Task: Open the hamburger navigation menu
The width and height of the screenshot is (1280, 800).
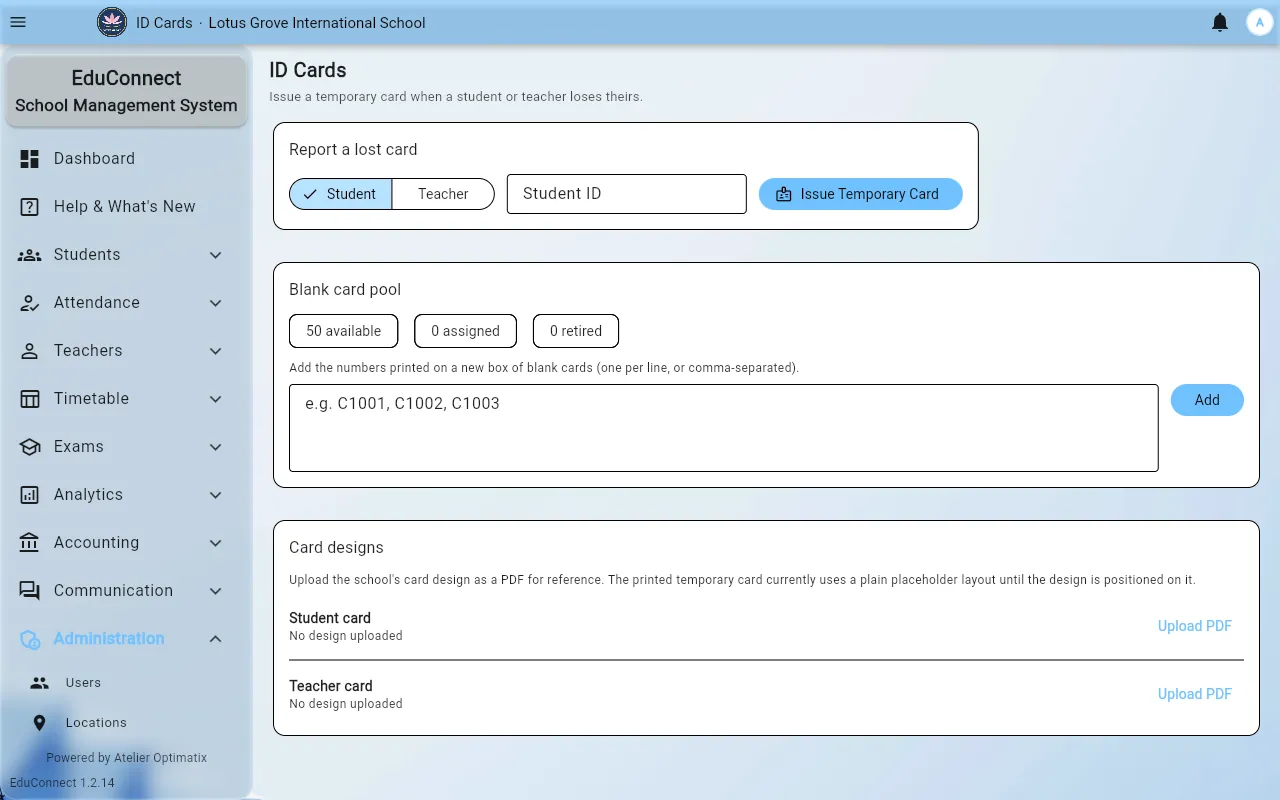Action: click(18, 22)
